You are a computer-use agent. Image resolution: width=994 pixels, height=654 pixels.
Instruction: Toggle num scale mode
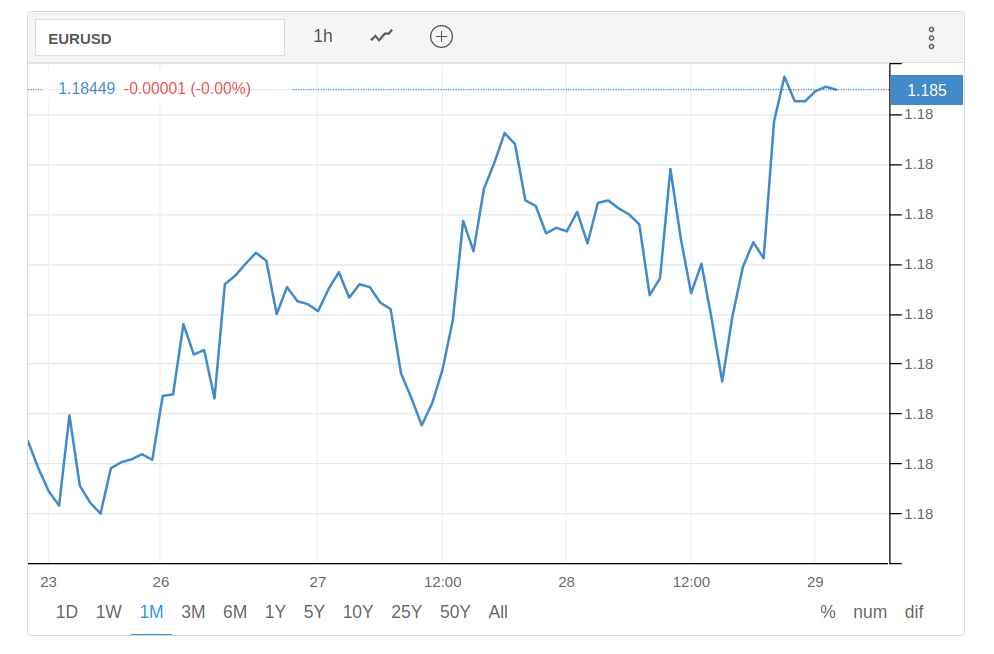click(870, 612)
